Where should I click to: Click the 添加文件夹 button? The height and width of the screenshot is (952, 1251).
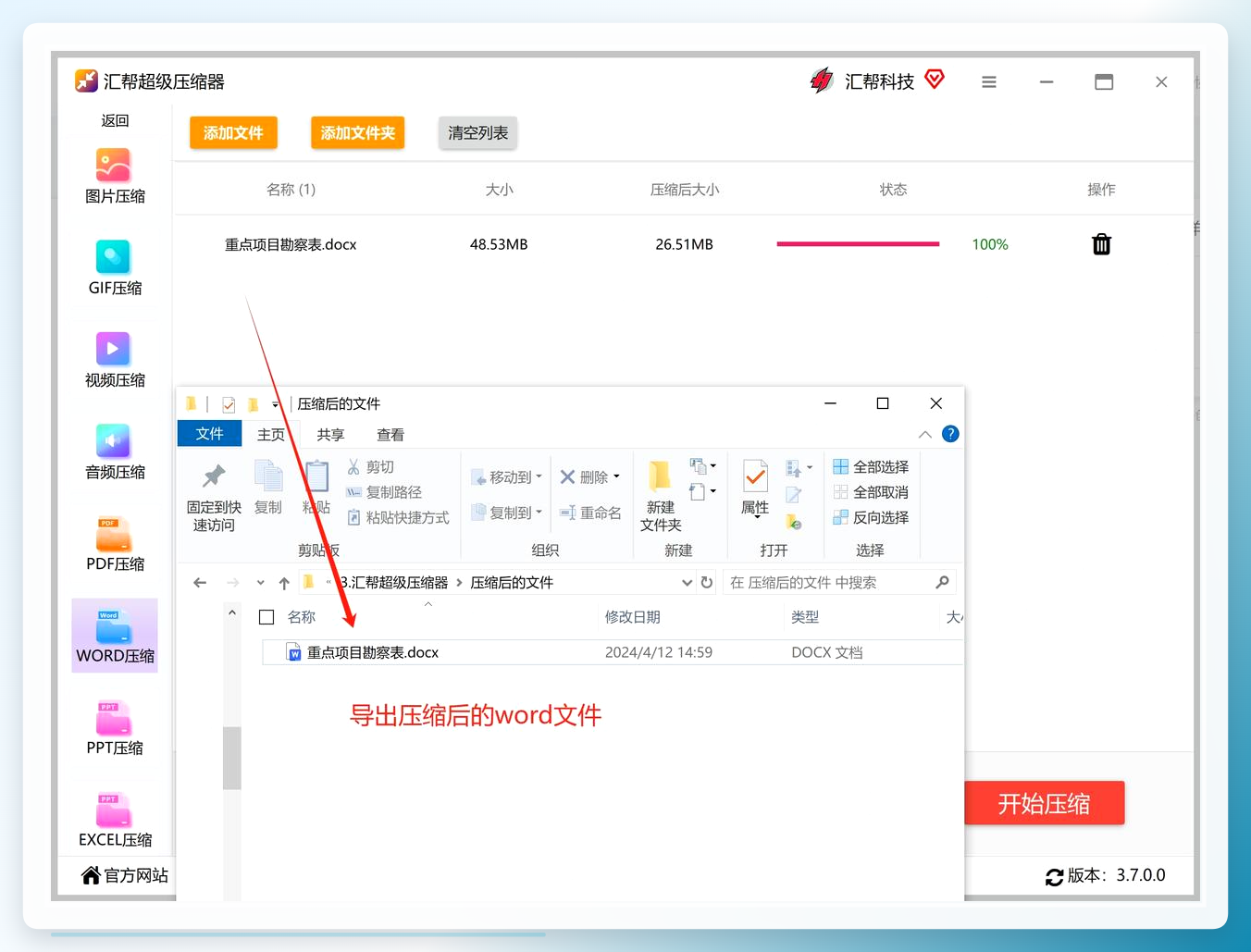point(358,132)
